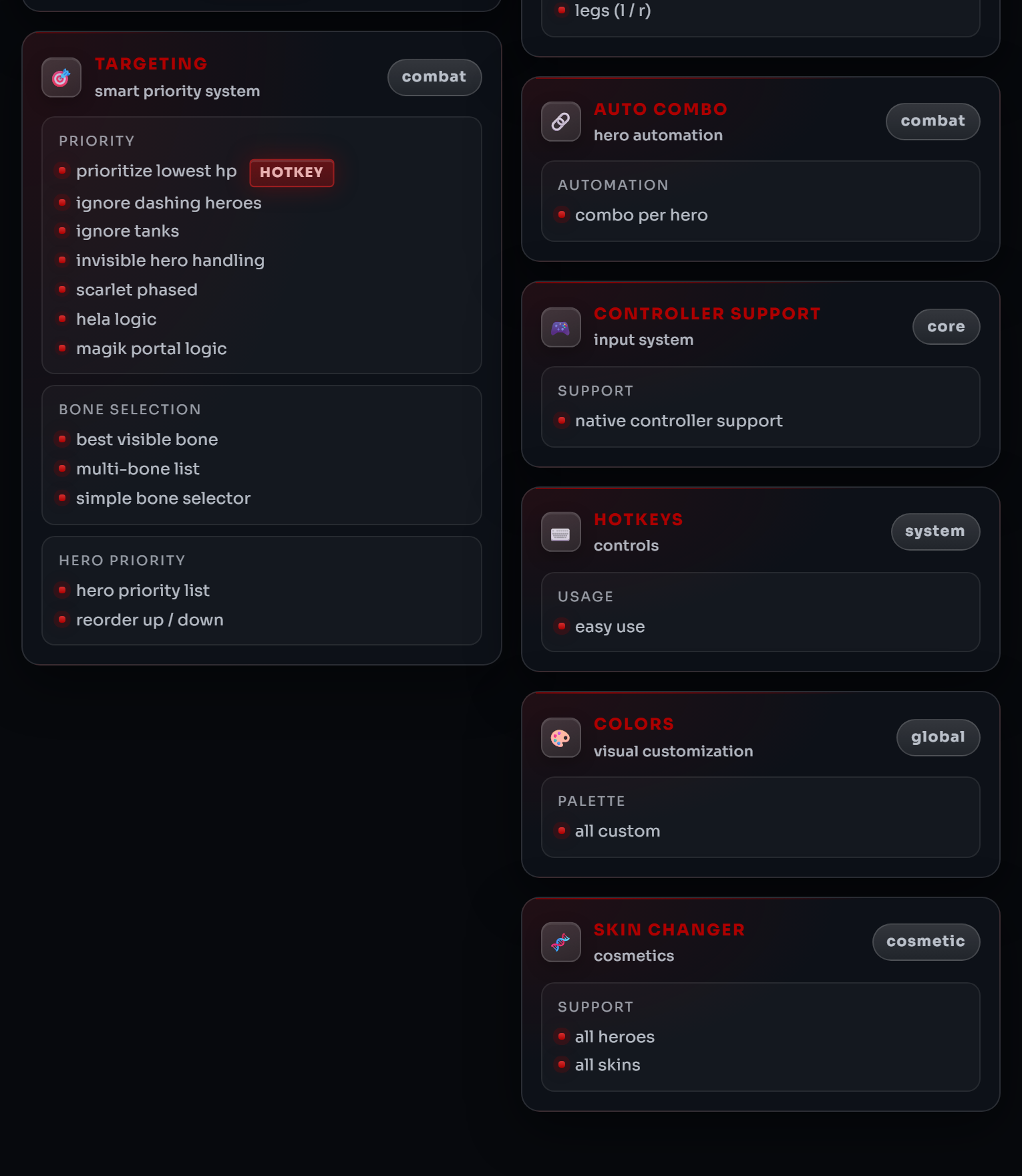Select the best visible bone item
This screenshot has height=1176, width=1022.
[147, 440]
